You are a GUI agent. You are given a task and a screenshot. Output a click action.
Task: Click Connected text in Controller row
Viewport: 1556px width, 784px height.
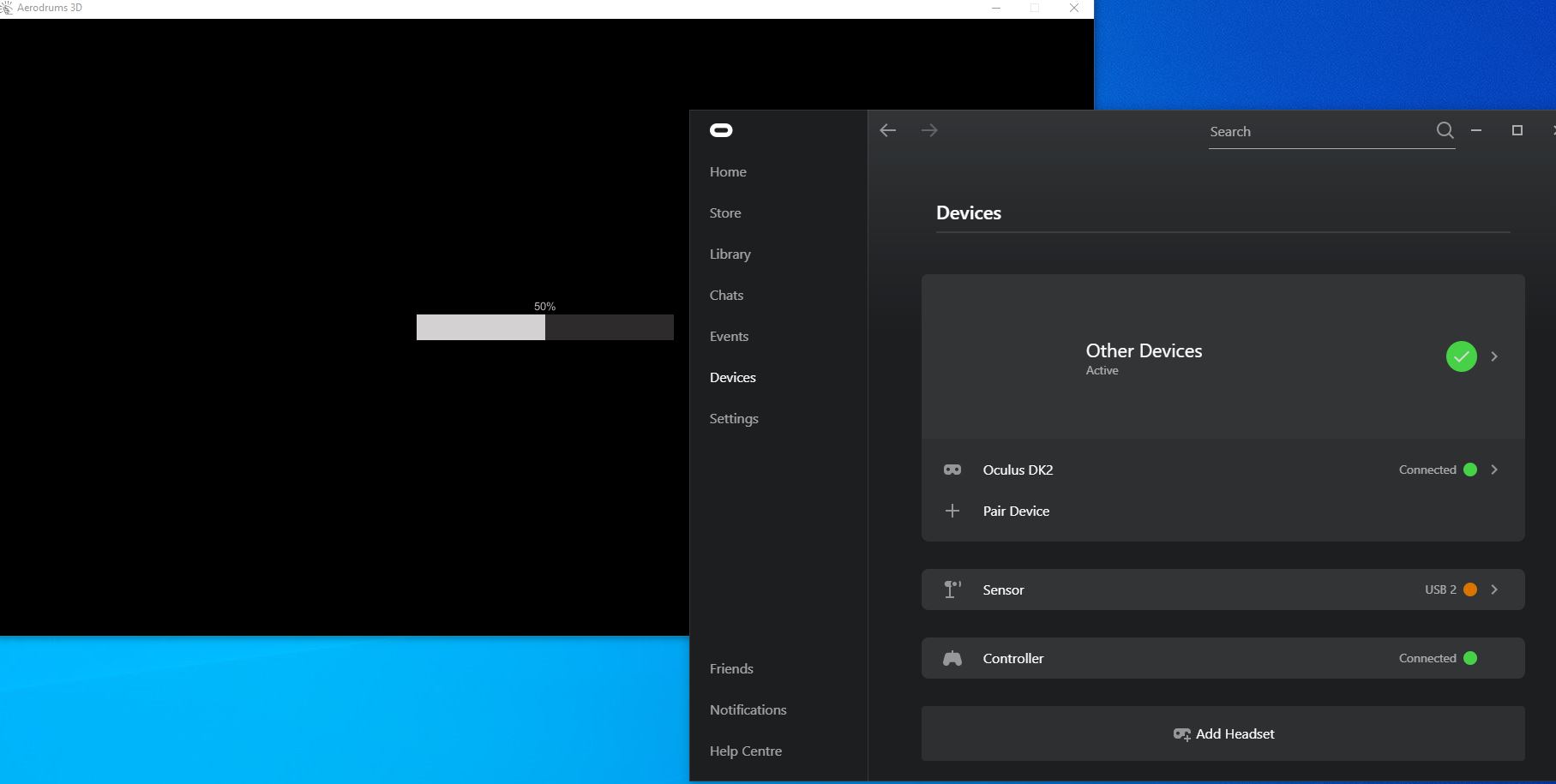coord(1427,658)
